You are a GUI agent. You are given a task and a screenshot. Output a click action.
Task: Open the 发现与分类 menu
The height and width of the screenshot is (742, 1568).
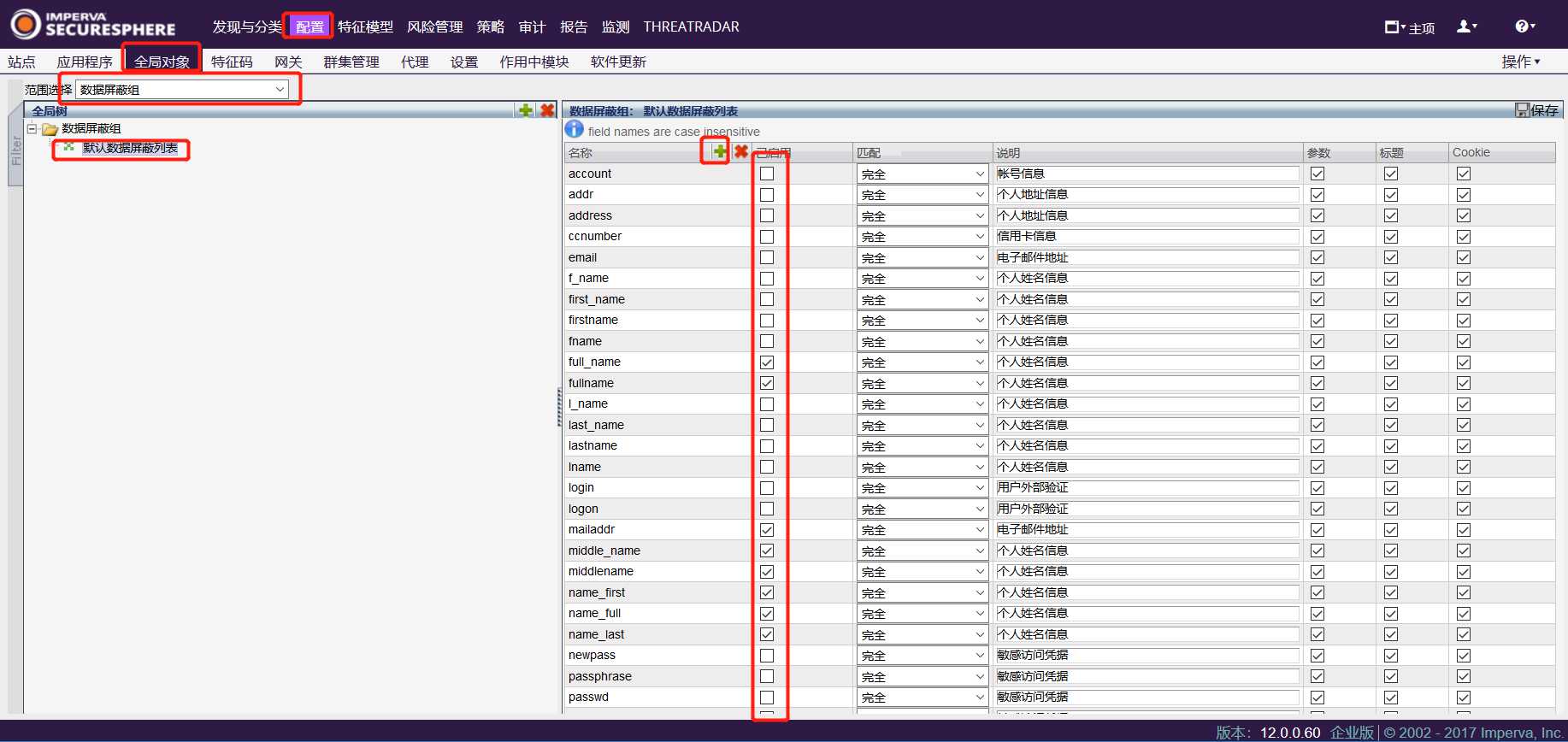(246, 26)
